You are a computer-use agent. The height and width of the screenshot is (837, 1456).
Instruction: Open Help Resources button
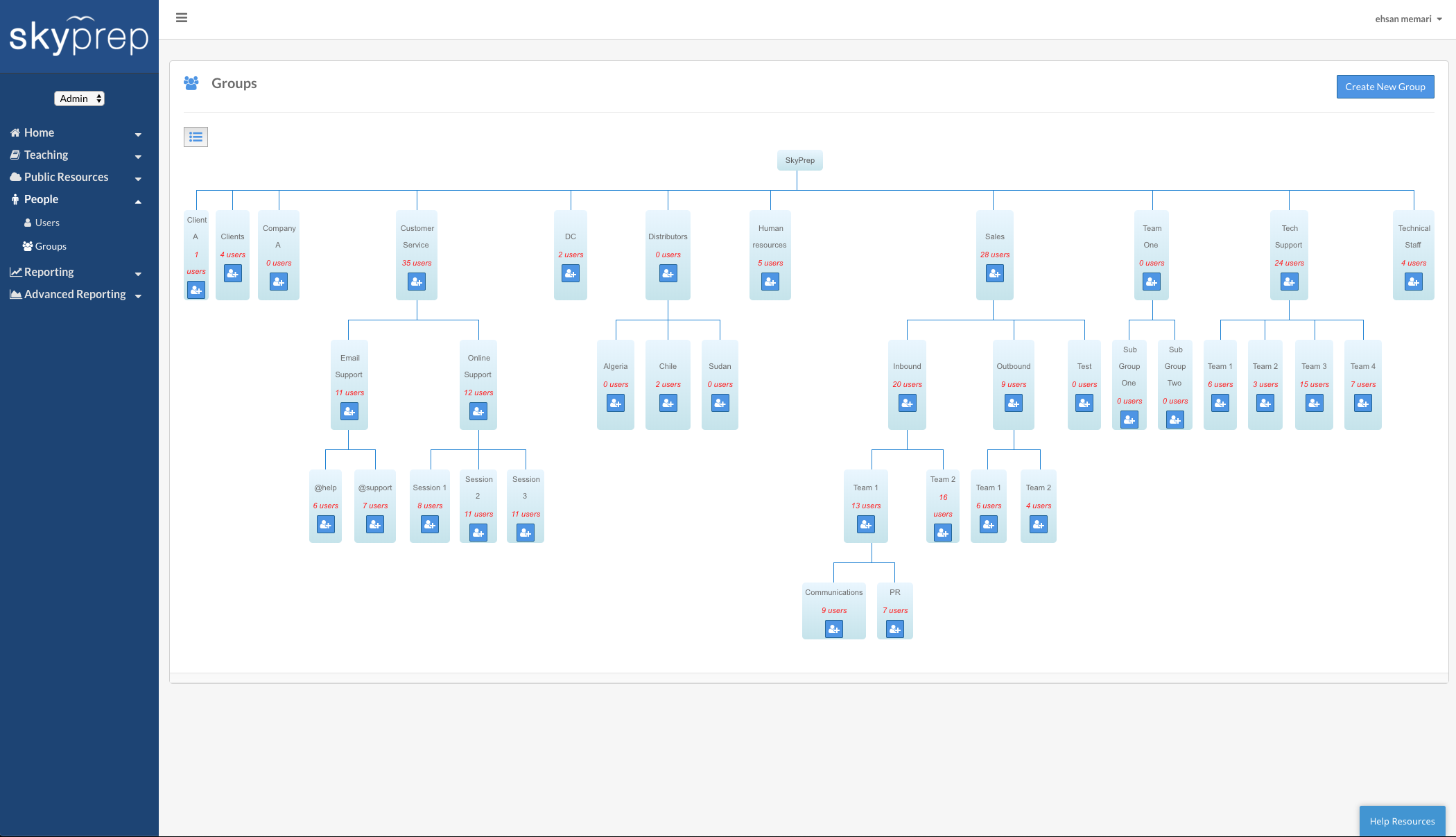pyautogui.click(x=1402, y=821)
